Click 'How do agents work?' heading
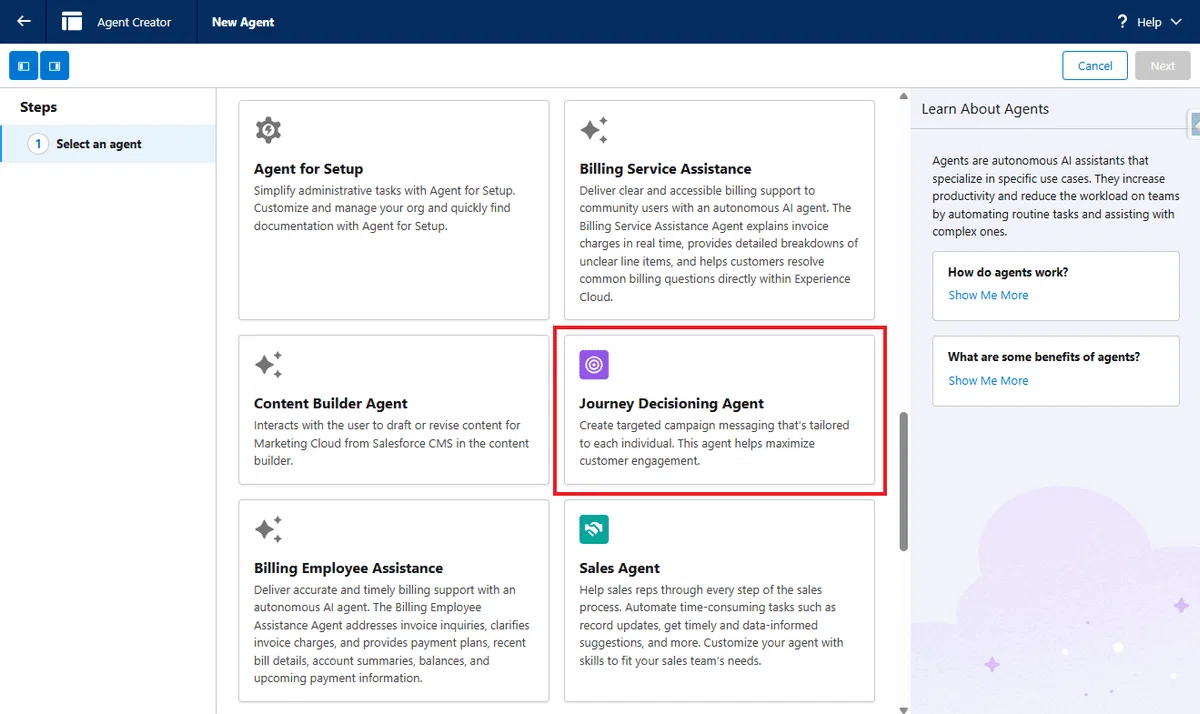The image size is (1200, 714). pyautogui.click(x=1008, y=272)
